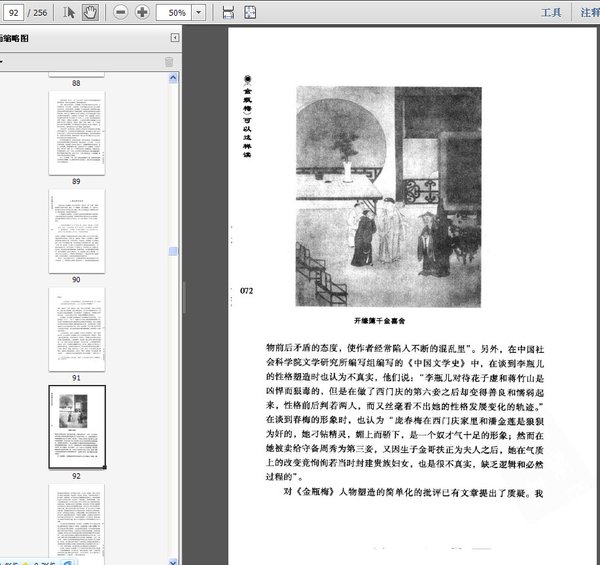Click the page number 072
This screenshot has width=600, height=565.
246,291
